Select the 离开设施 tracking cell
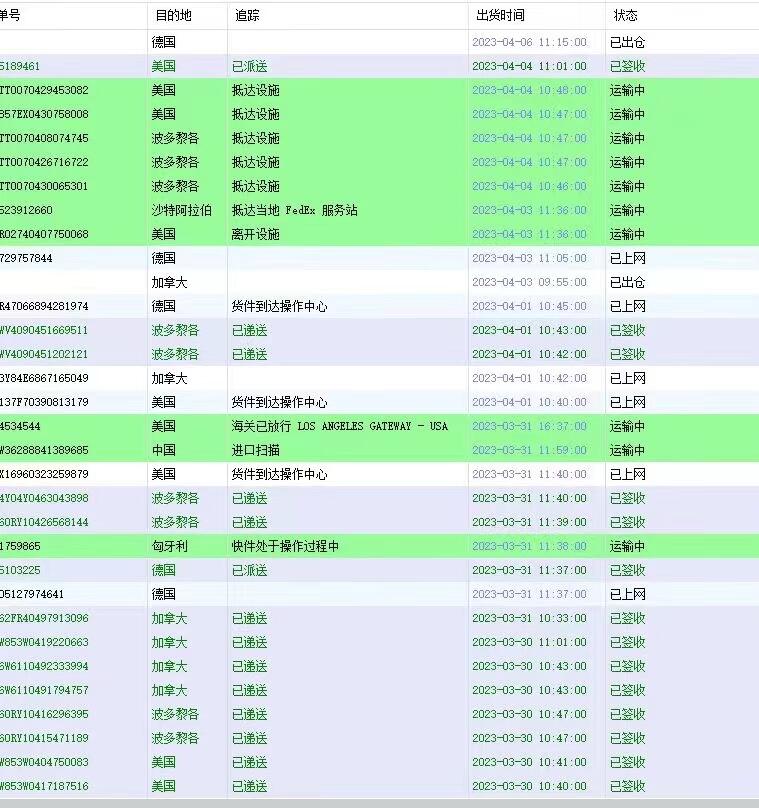This screenshot has width=759, height=808. point(255,234)
